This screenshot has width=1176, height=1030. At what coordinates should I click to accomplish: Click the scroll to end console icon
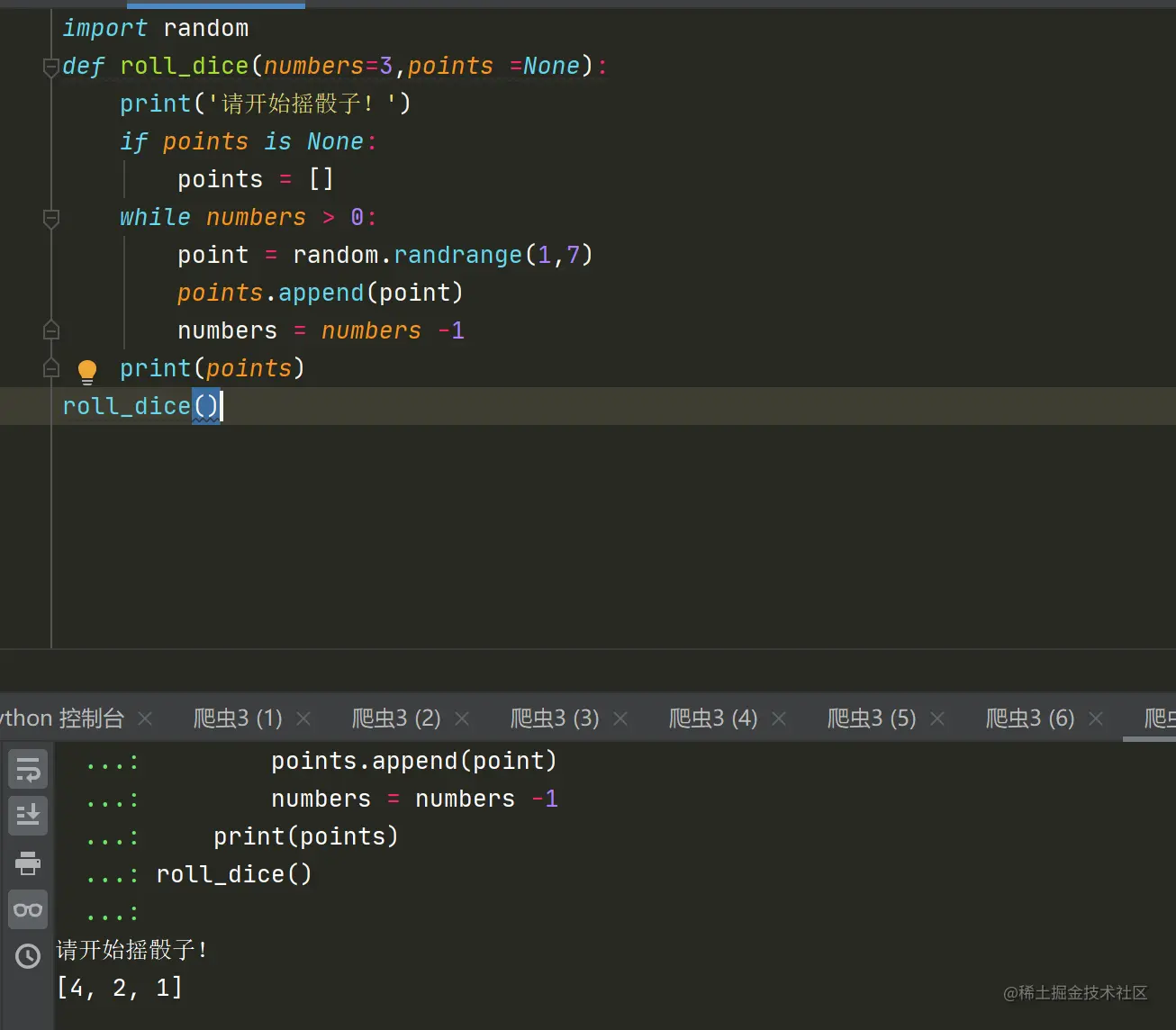pos(28,815)
